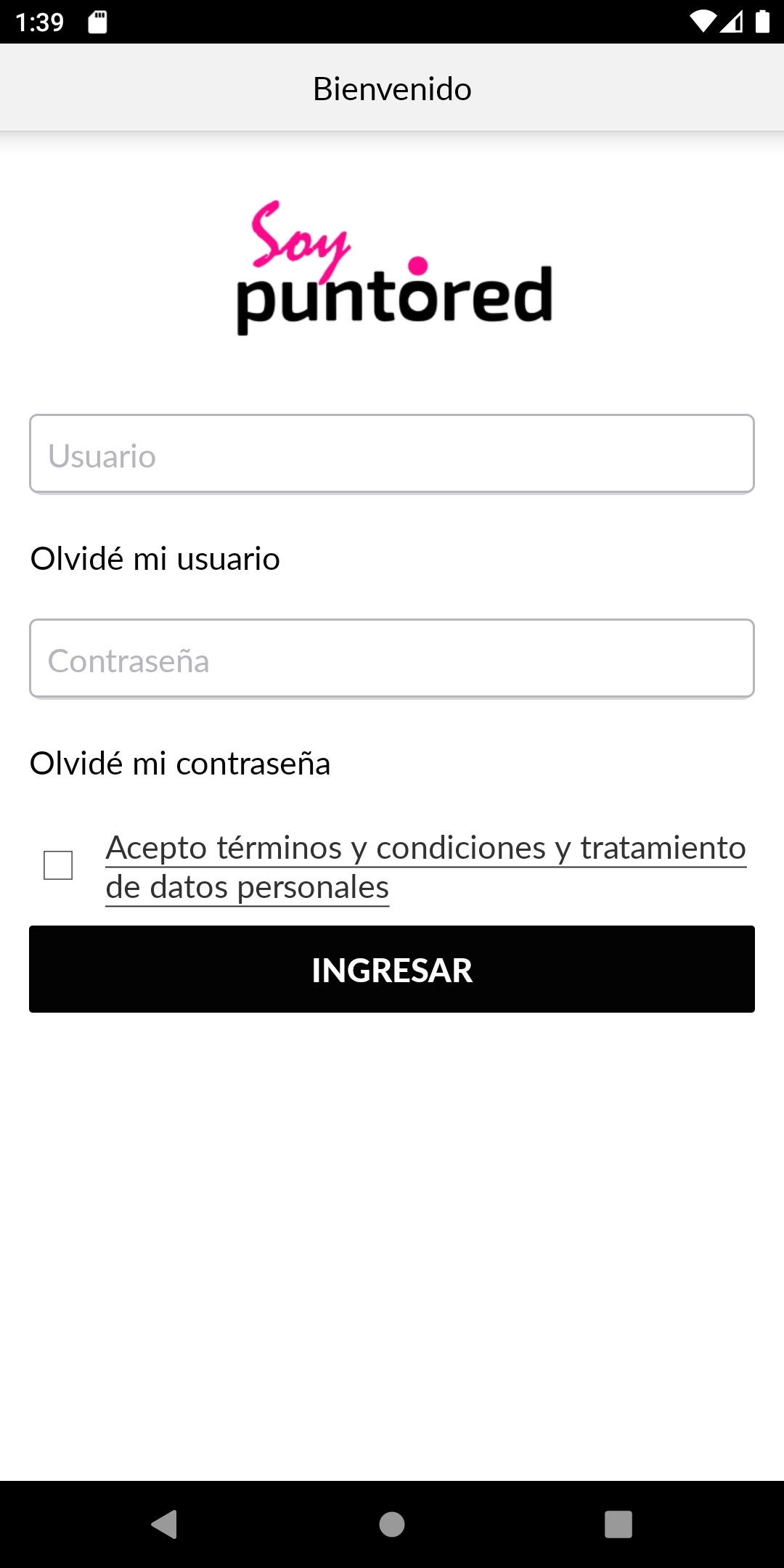
Task: Open recent apps with square button
Action: pos(618,1524)
